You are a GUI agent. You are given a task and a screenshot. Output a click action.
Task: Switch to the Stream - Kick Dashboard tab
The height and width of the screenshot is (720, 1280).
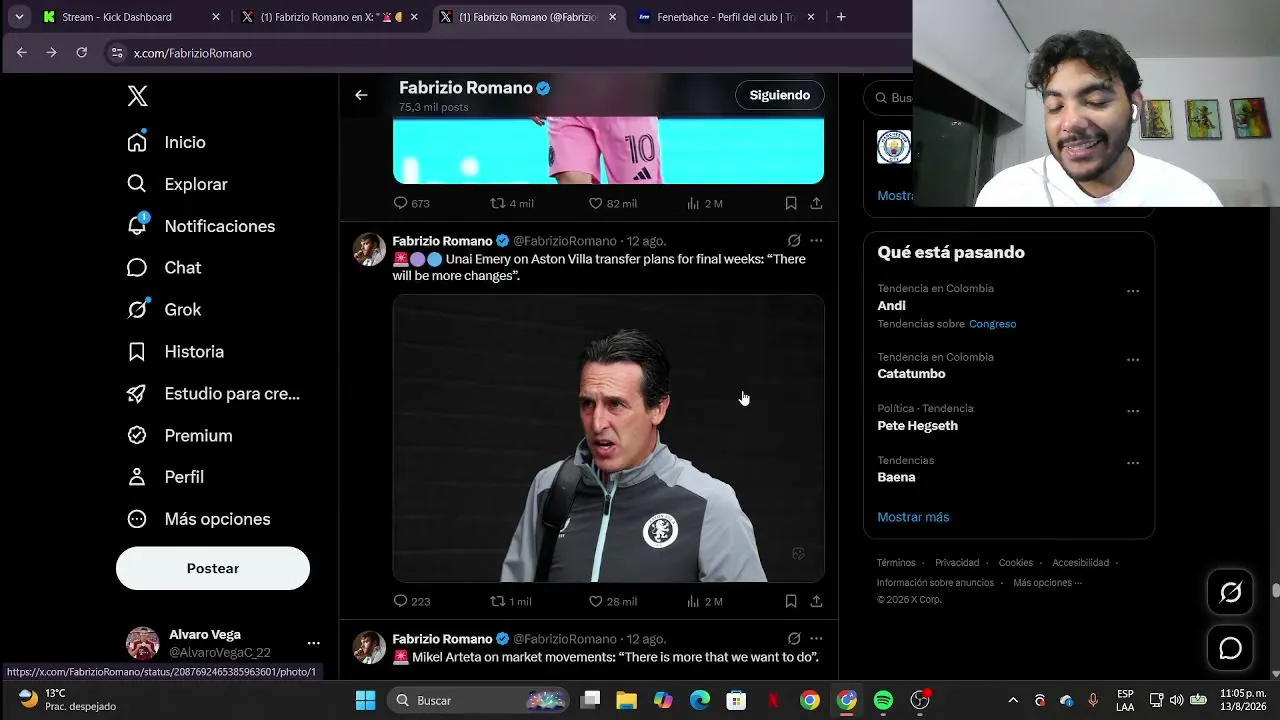pyautogui.click(x=130, y=17)
